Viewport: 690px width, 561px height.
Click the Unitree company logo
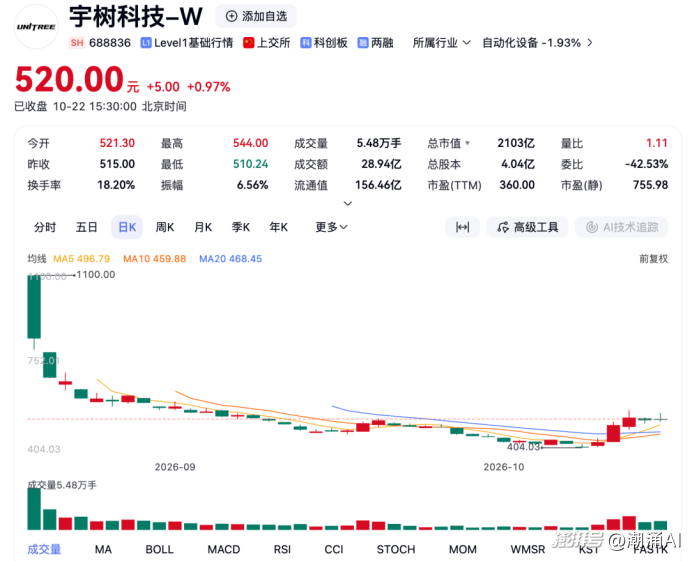[x=36, y=27]
